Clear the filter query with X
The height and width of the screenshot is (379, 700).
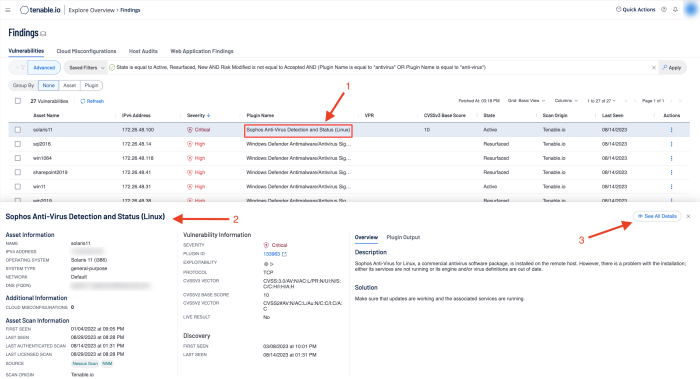click(654, 67)
